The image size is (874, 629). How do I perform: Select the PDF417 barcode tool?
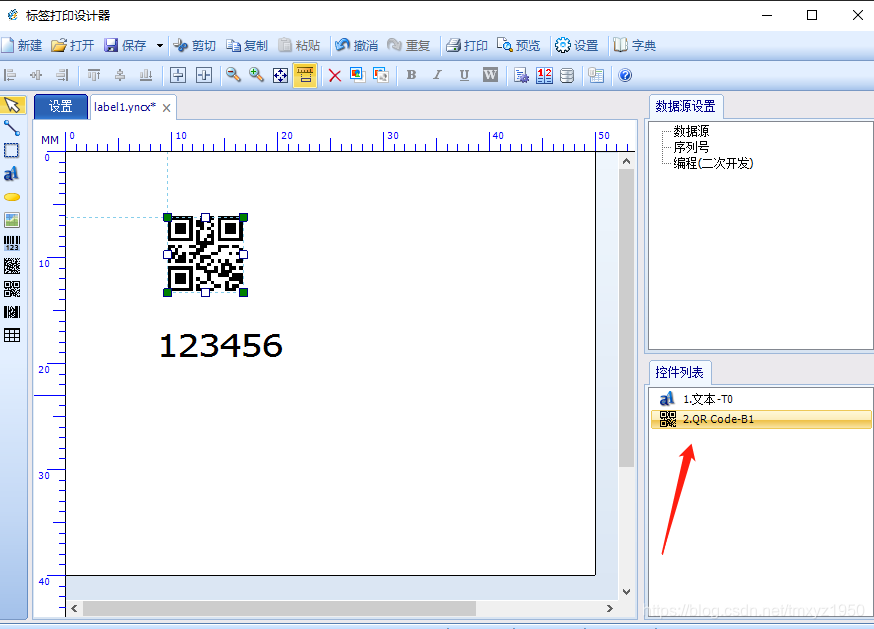click(x=12, y=312)
